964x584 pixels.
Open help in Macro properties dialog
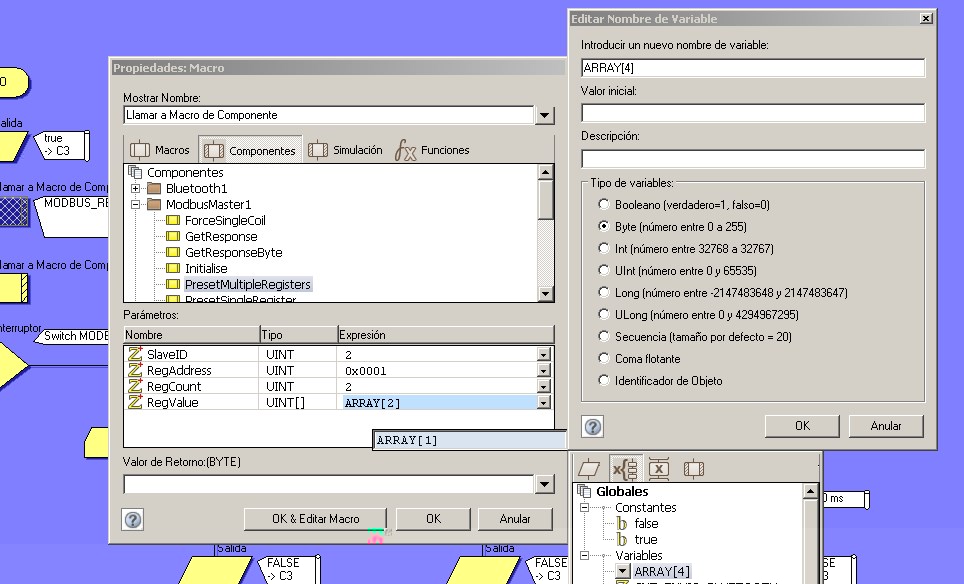(x=133, y=519)
